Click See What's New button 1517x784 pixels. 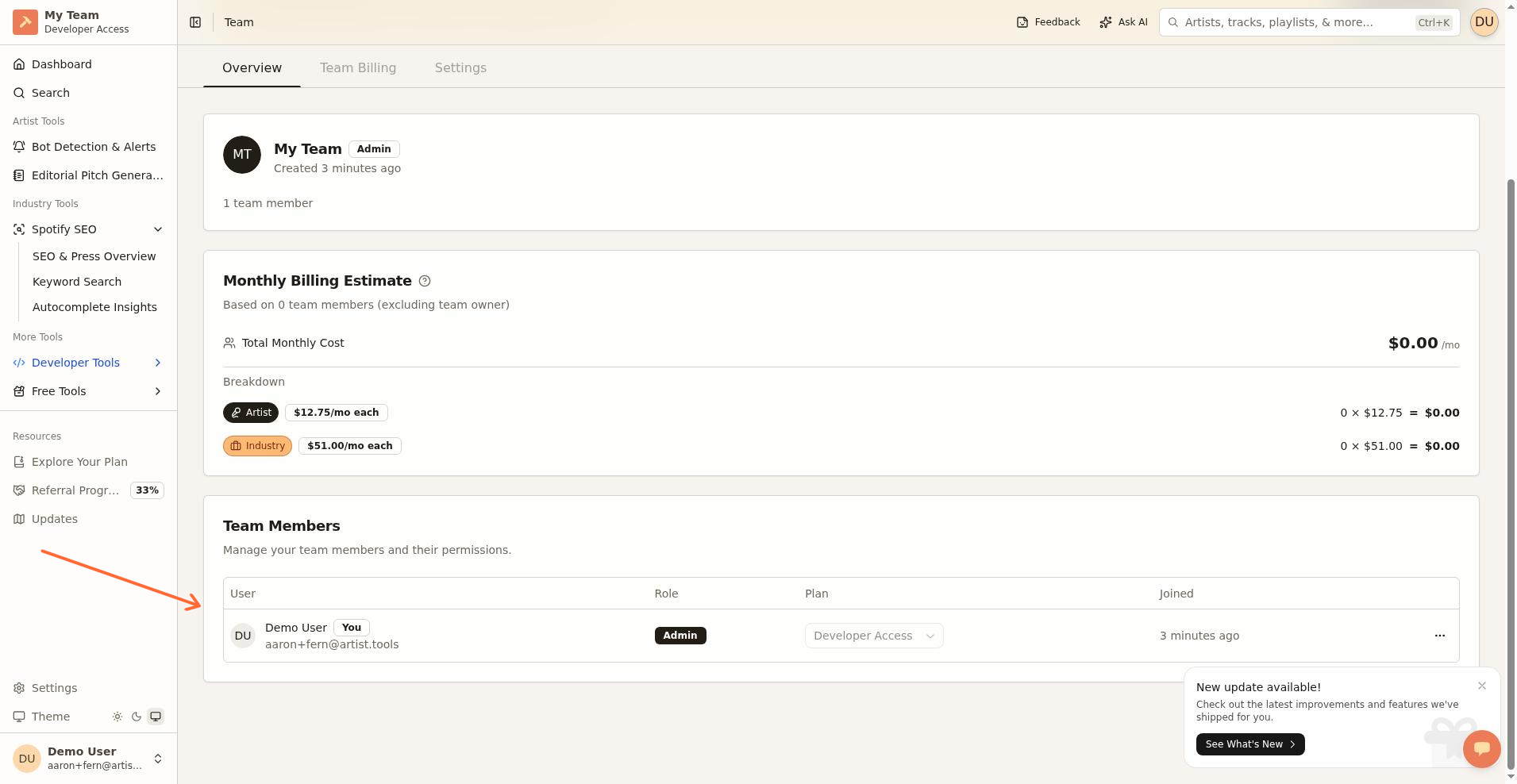click(1250, 744)
